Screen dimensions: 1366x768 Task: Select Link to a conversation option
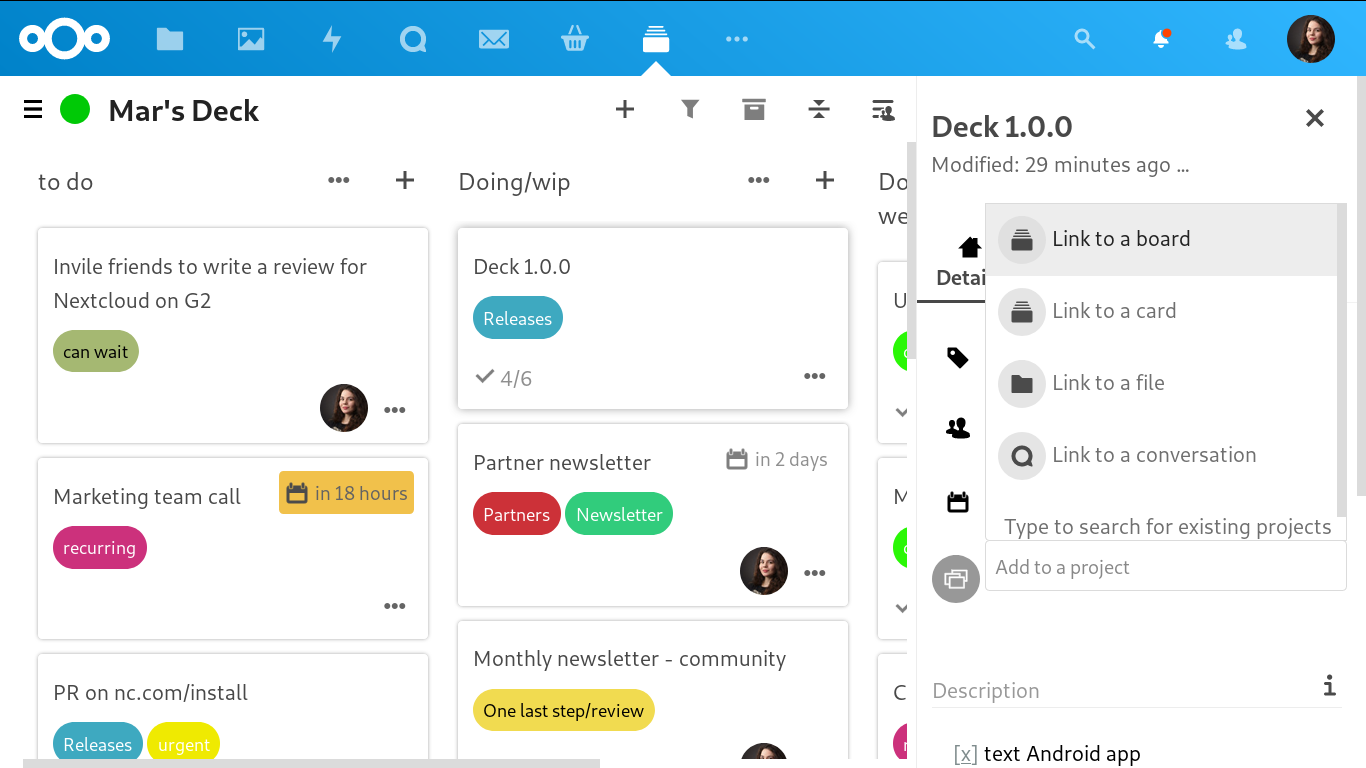click(x=1161, y=456)
